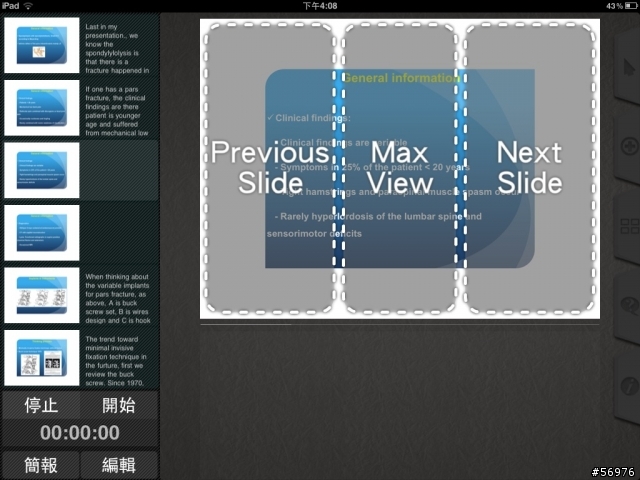Select thumbnail beside 'The trend toward' note
The height and width of the screenshot is (480, 640).
click(42, 358)
